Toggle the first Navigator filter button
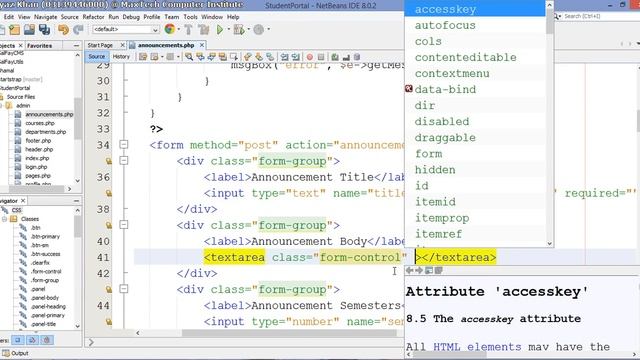Screen dimensions: 640x360 [x=18, y=340]
